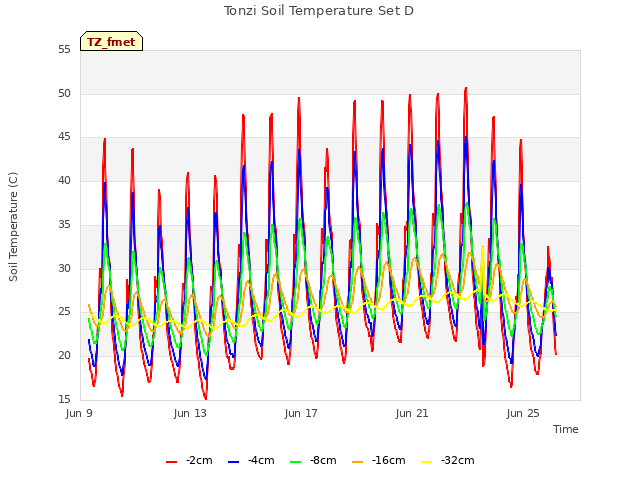Click the lowest red trough near Jun 13

click(205, 398)
